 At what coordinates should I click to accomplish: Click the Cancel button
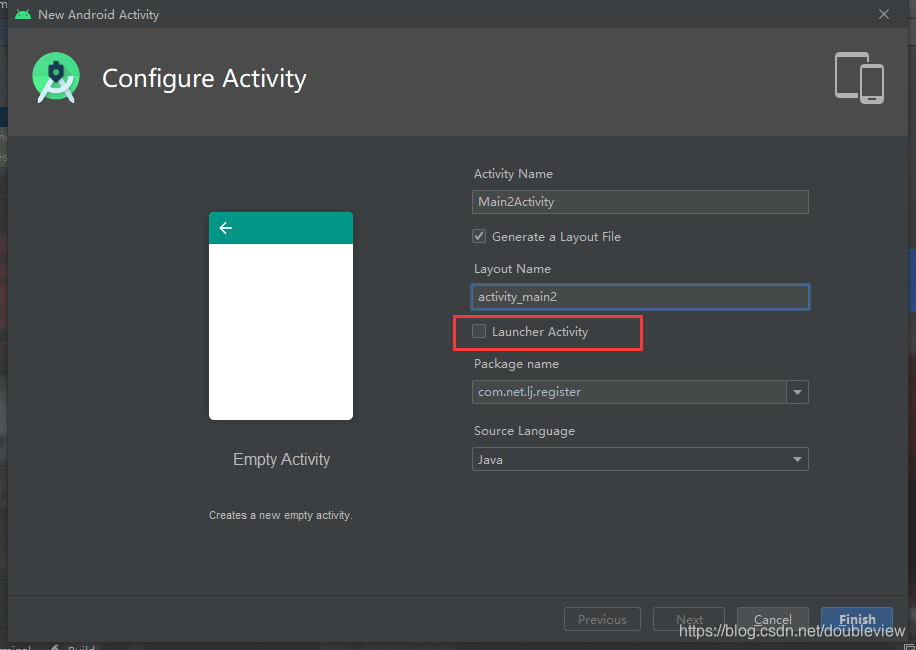(x=773, y=620)
